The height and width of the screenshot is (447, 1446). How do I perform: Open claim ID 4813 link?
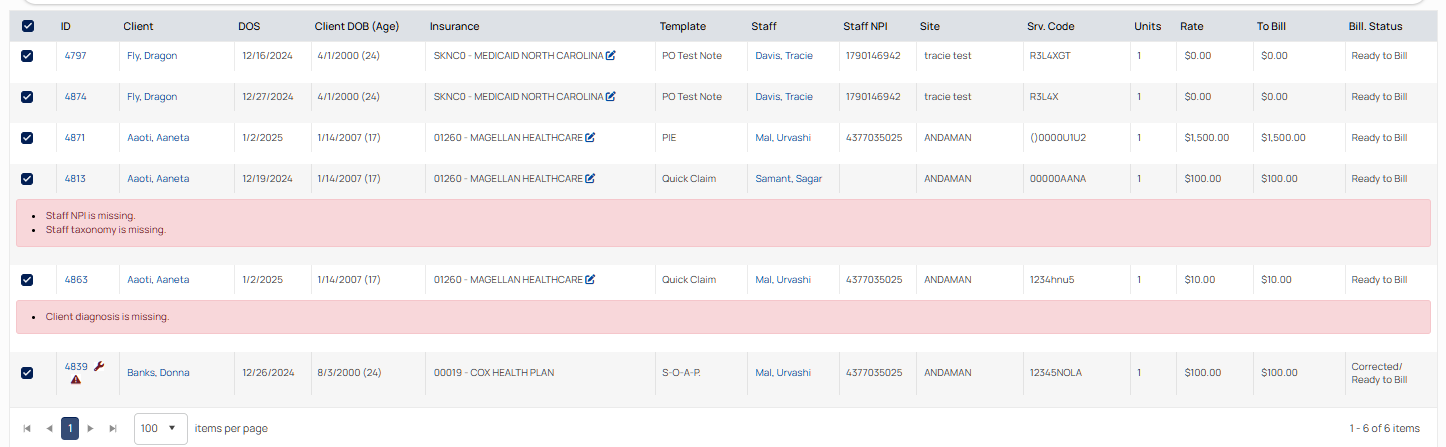(75, 179)
